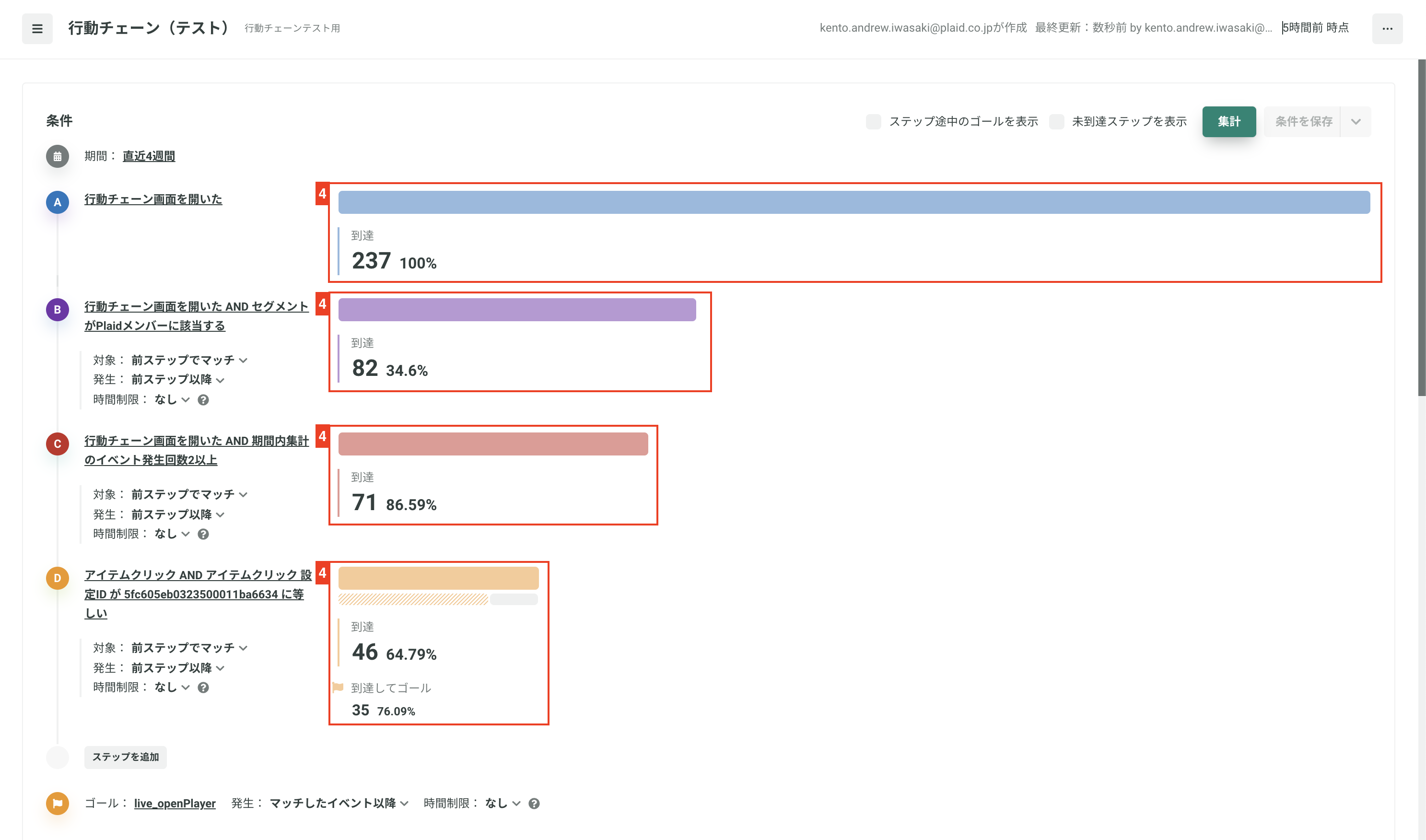
Task: Open goal 時間制限 なし dropdown
Action: 503,803
